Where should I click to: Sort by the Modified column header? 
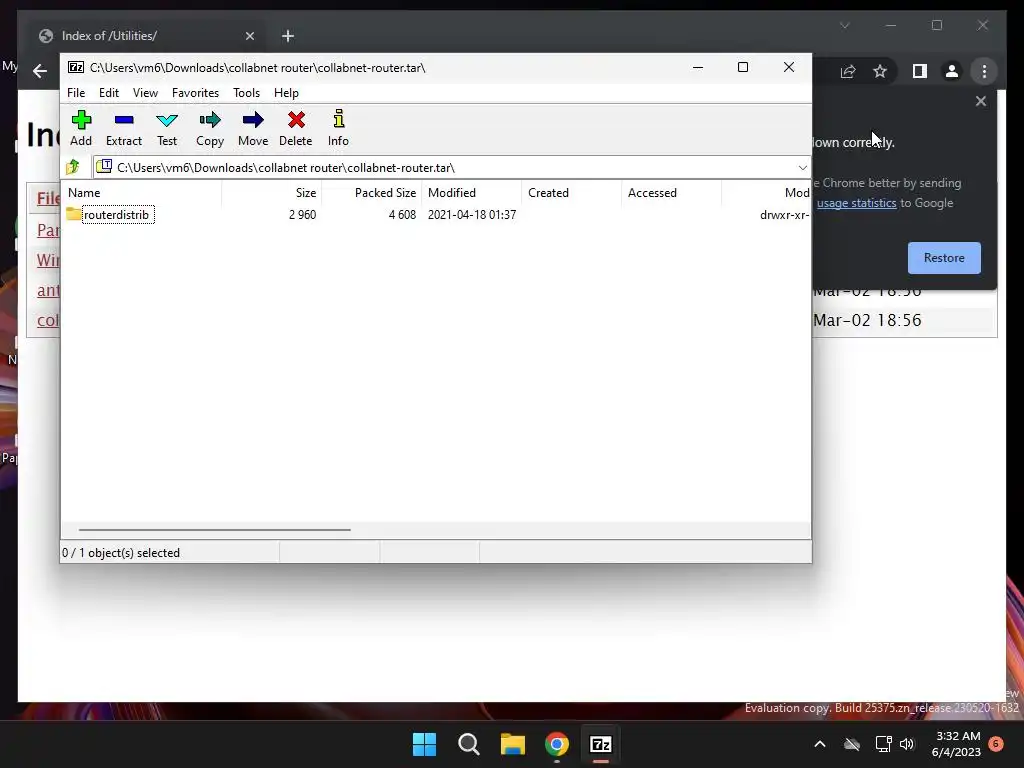coord(472,193)
